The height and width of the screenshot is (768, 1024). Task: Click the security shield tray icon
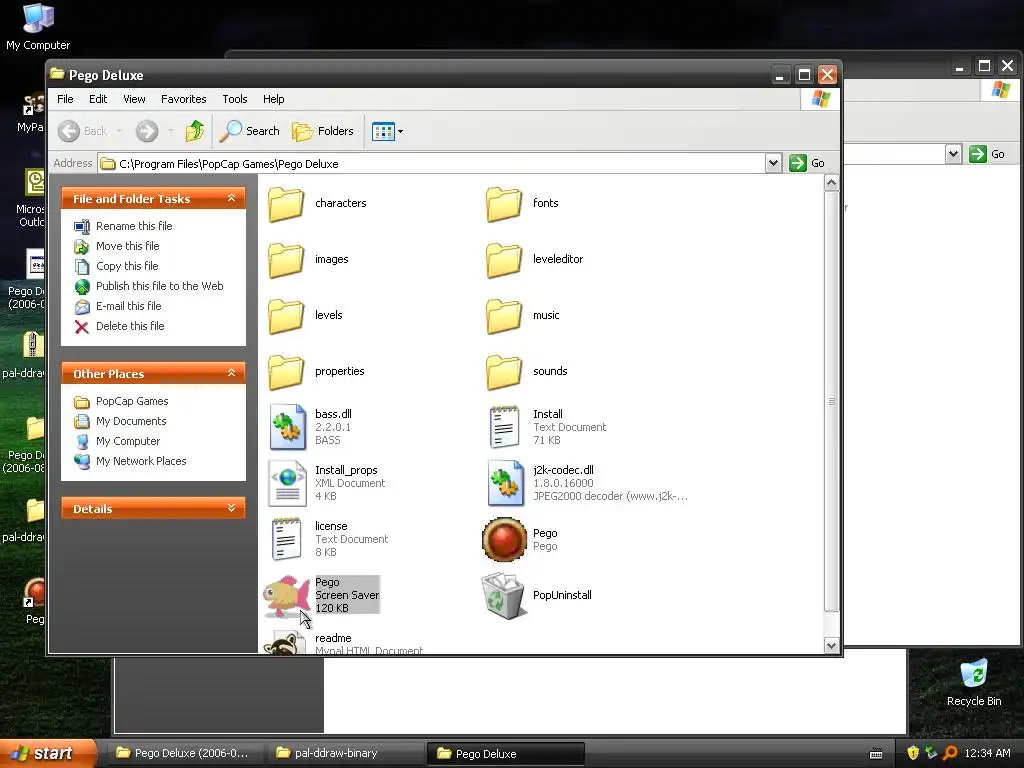pos(913,754)
